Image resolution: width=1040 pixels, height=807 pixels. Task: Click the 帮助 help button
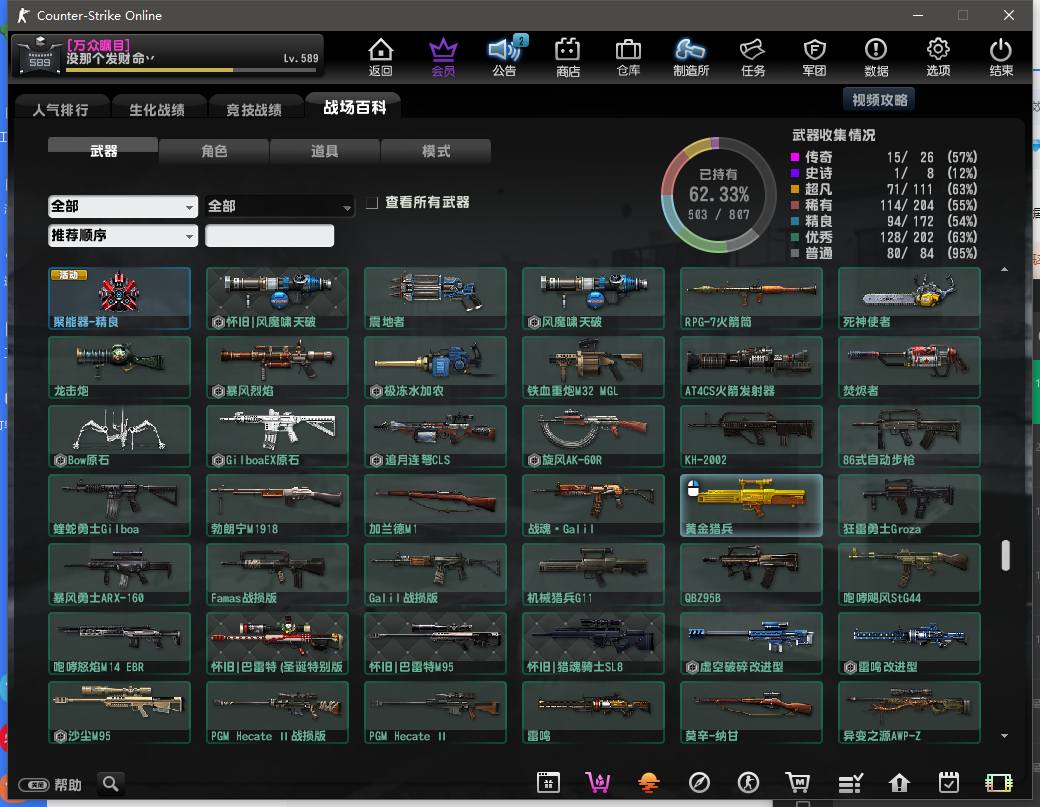tap(50, 785)
